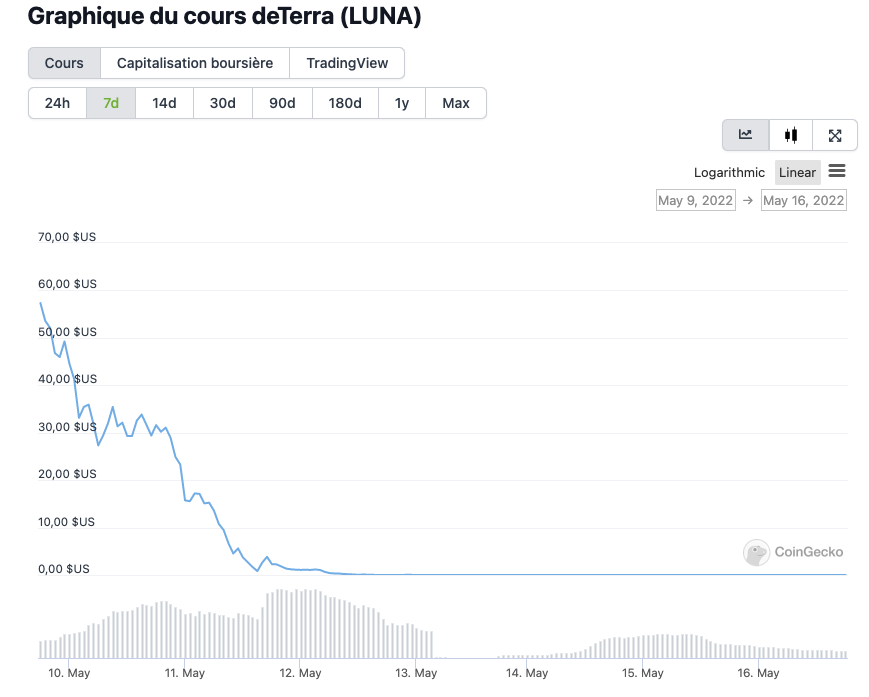Viewport: 869px width, 697px height.
Task: Choose the 30d time range
Action: (x=222, y=103)
